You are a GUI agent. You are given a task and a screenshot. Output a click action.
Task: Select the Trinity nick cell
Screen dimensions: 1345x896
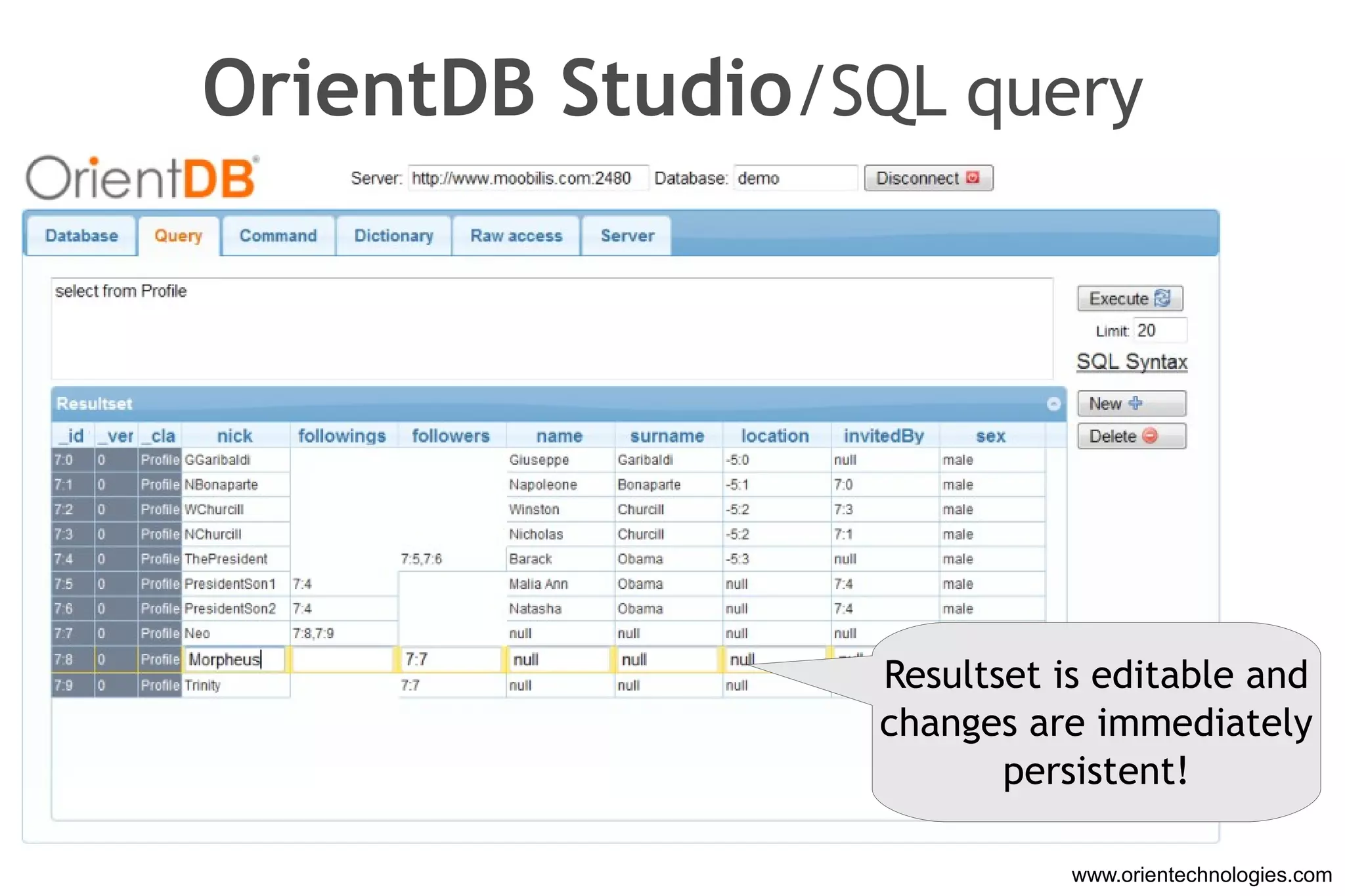(x=235, y=685)
